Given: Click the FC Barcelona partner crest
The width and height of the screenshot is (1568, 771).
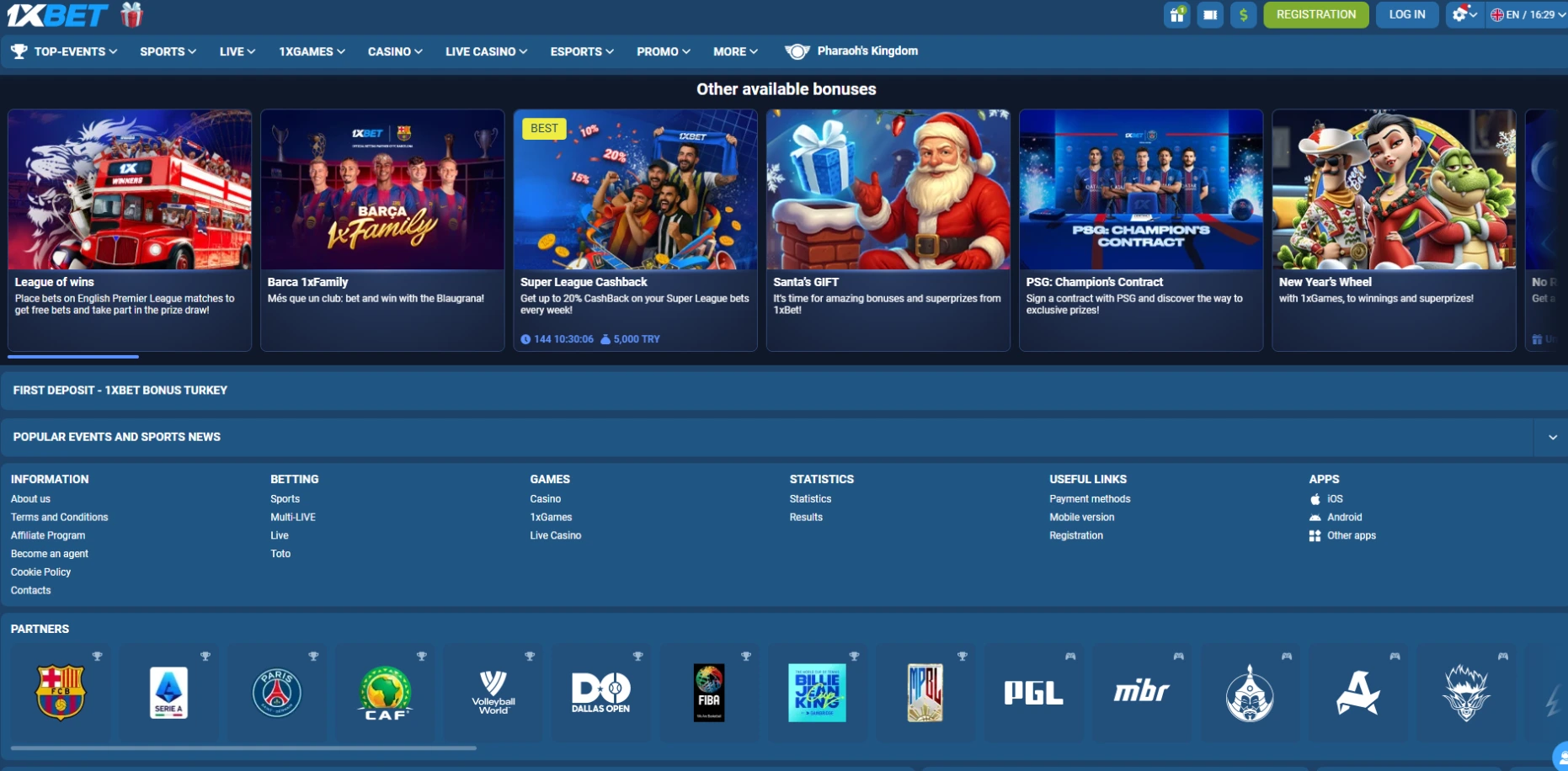Looking at the screenshot, I should tap(60, 693).
